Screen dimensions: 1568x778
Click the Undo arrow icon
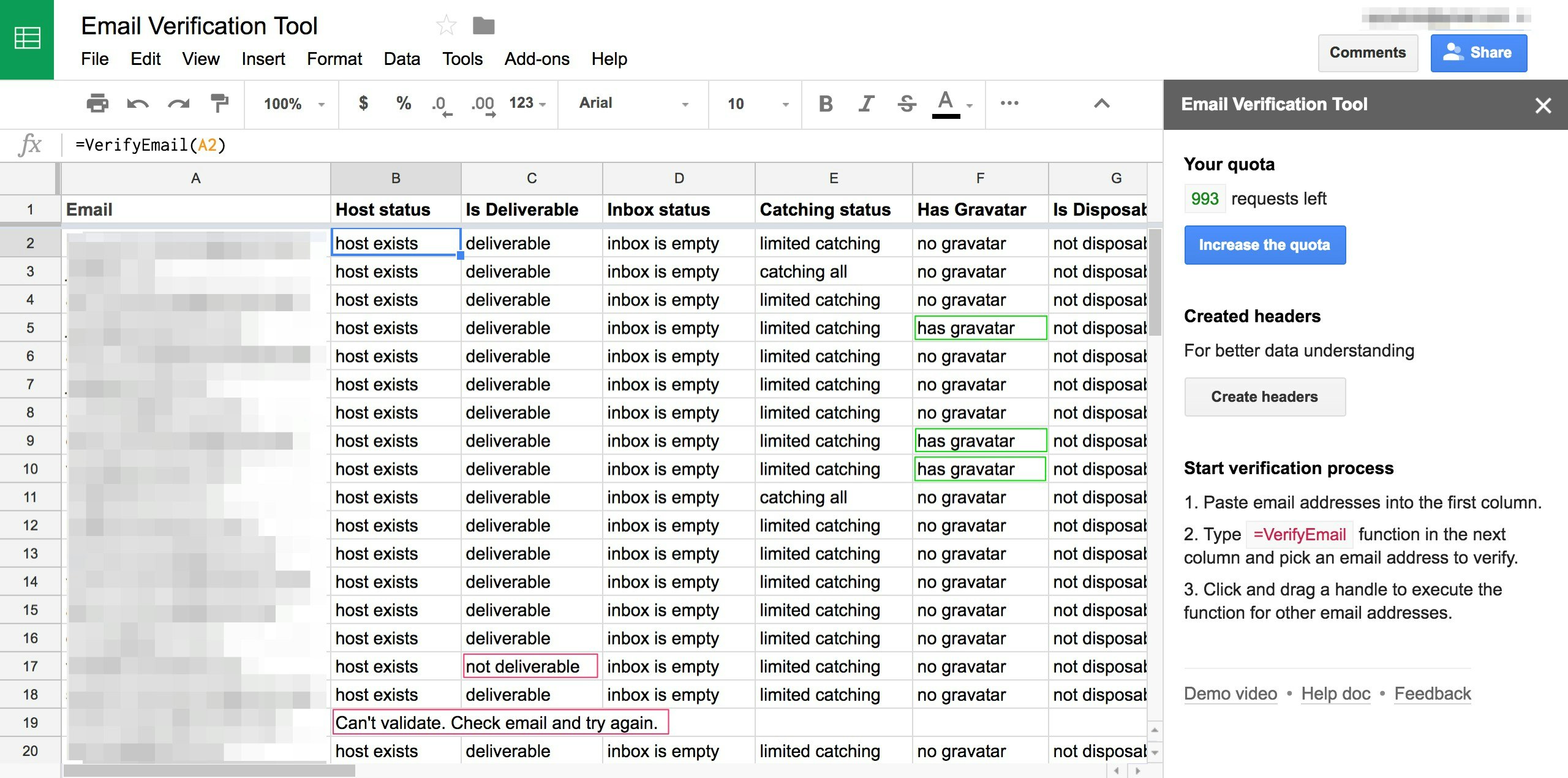point(138,103)
